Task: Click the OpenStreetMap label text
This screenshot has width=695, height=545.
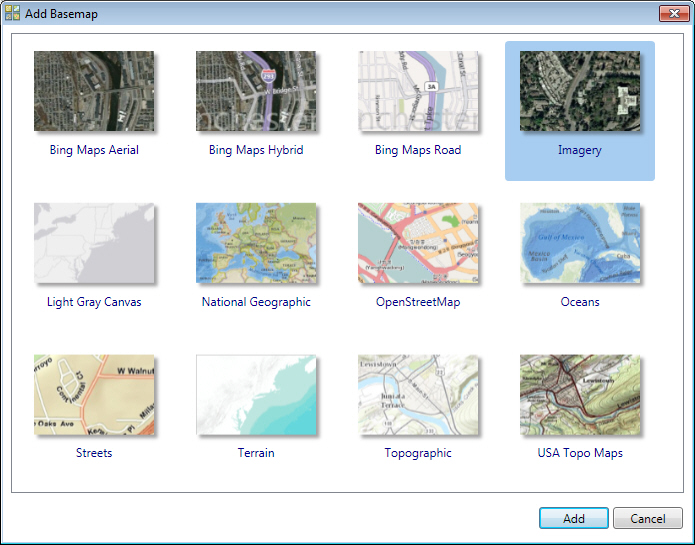Action: click(x=418, y=302)
